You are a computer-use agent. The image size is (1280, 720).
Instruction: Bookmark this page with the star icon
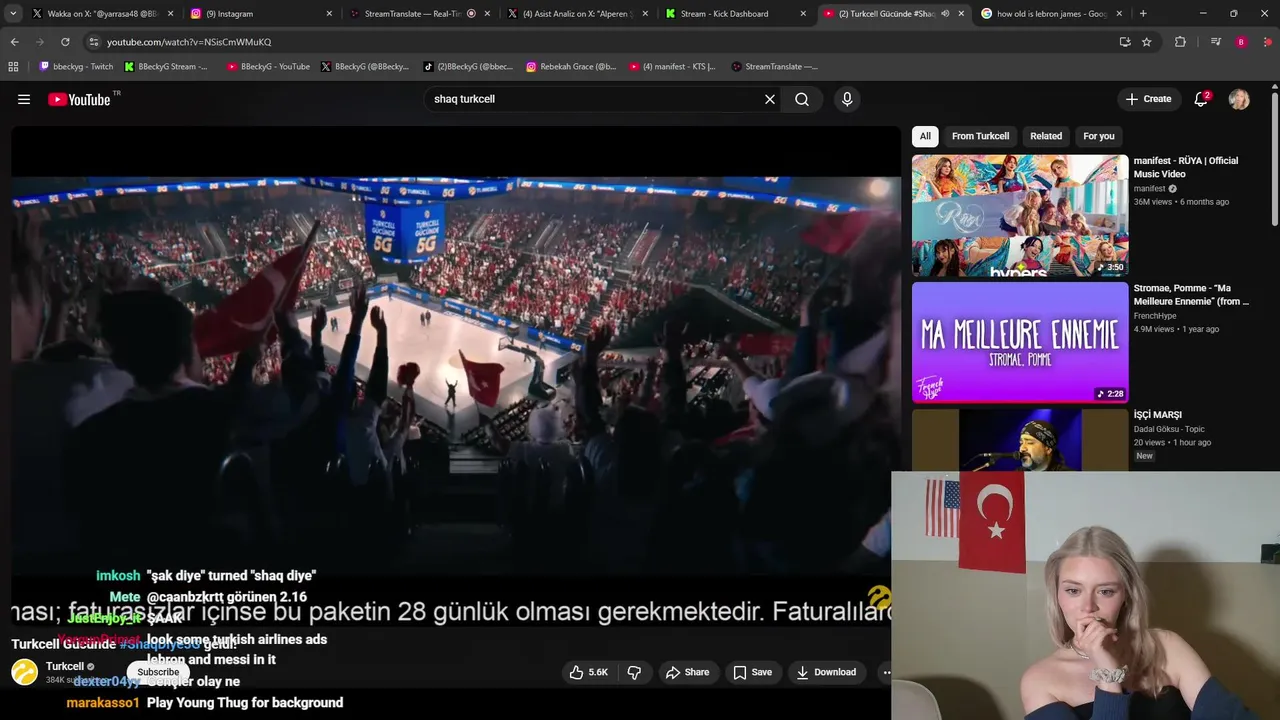1147,42
